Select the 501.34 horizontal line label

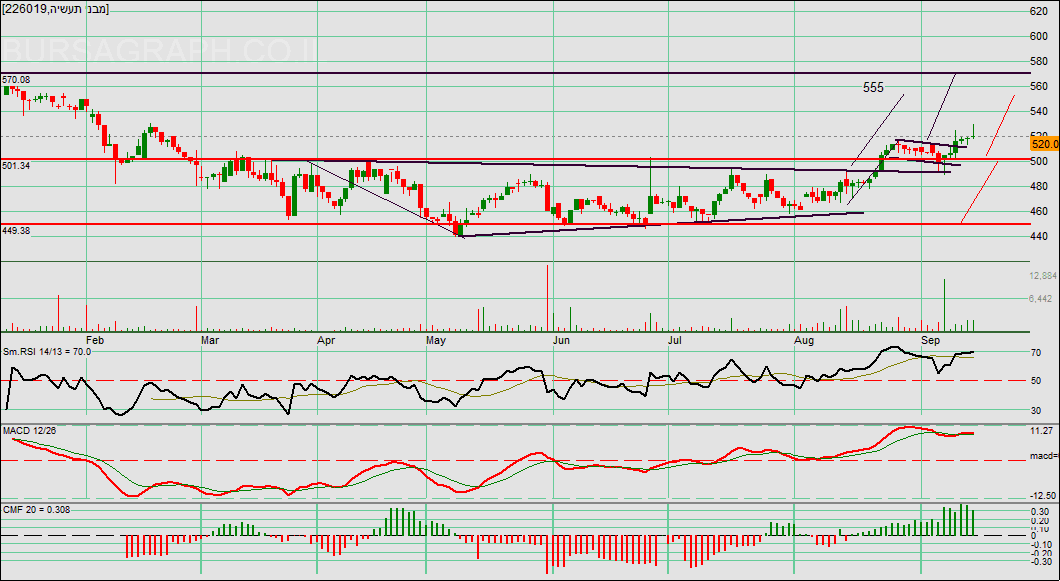pos(16,165)
